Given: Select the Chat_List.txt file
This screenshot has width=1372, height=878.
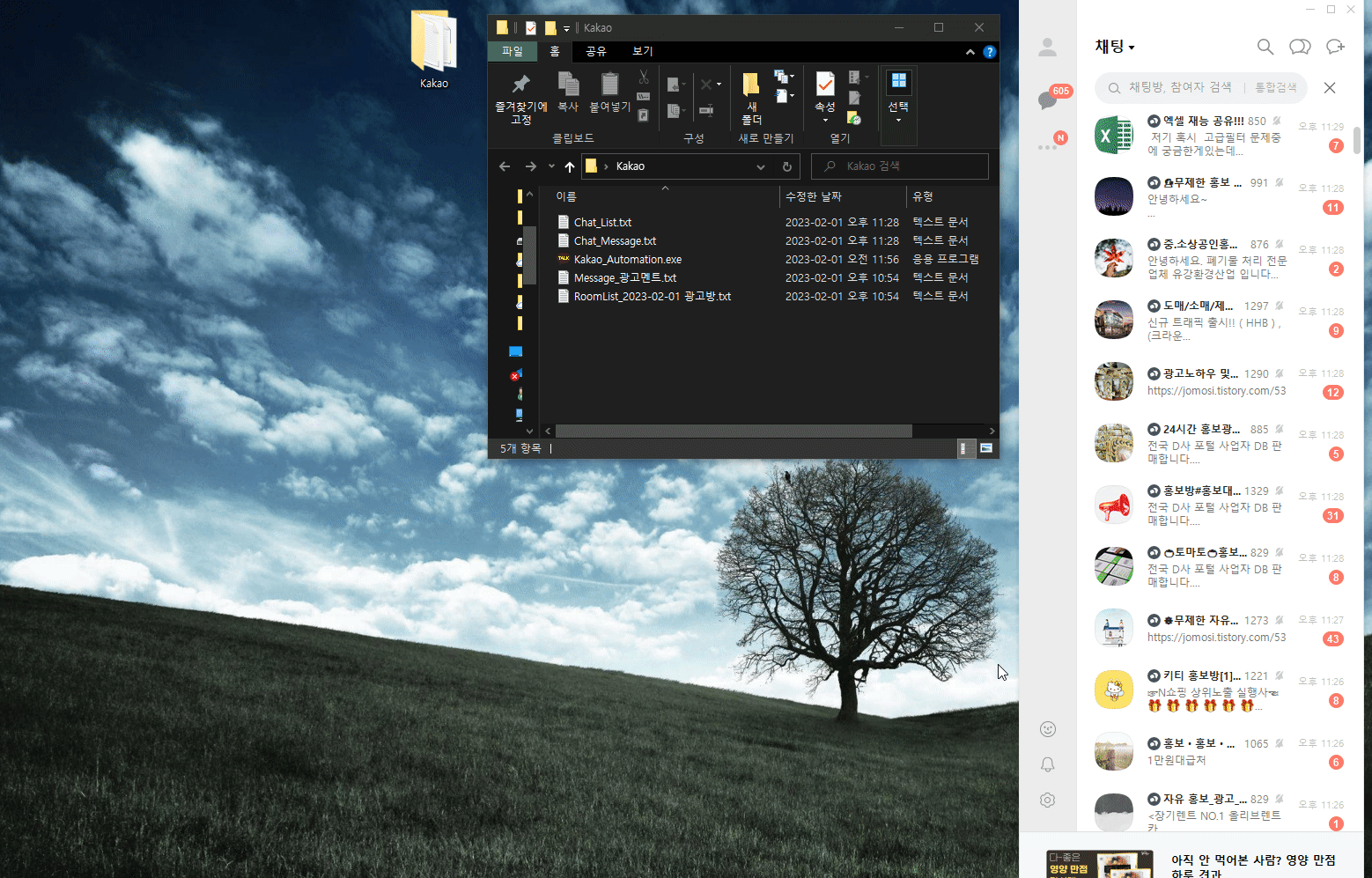Looking at the screenshot, I should click(x=602, y=223).
